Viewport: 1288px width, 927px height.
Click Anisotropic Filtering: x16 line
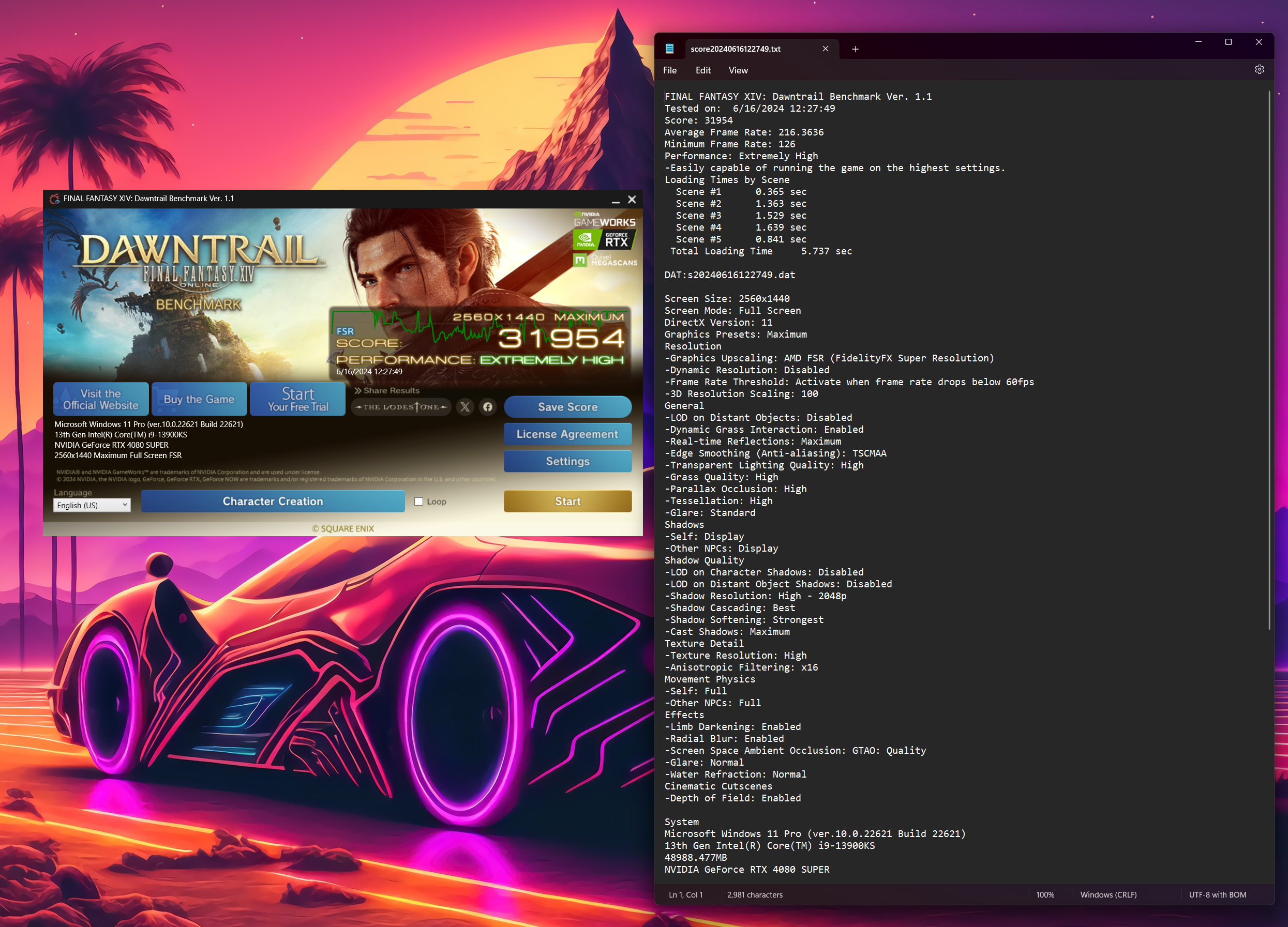741,667
